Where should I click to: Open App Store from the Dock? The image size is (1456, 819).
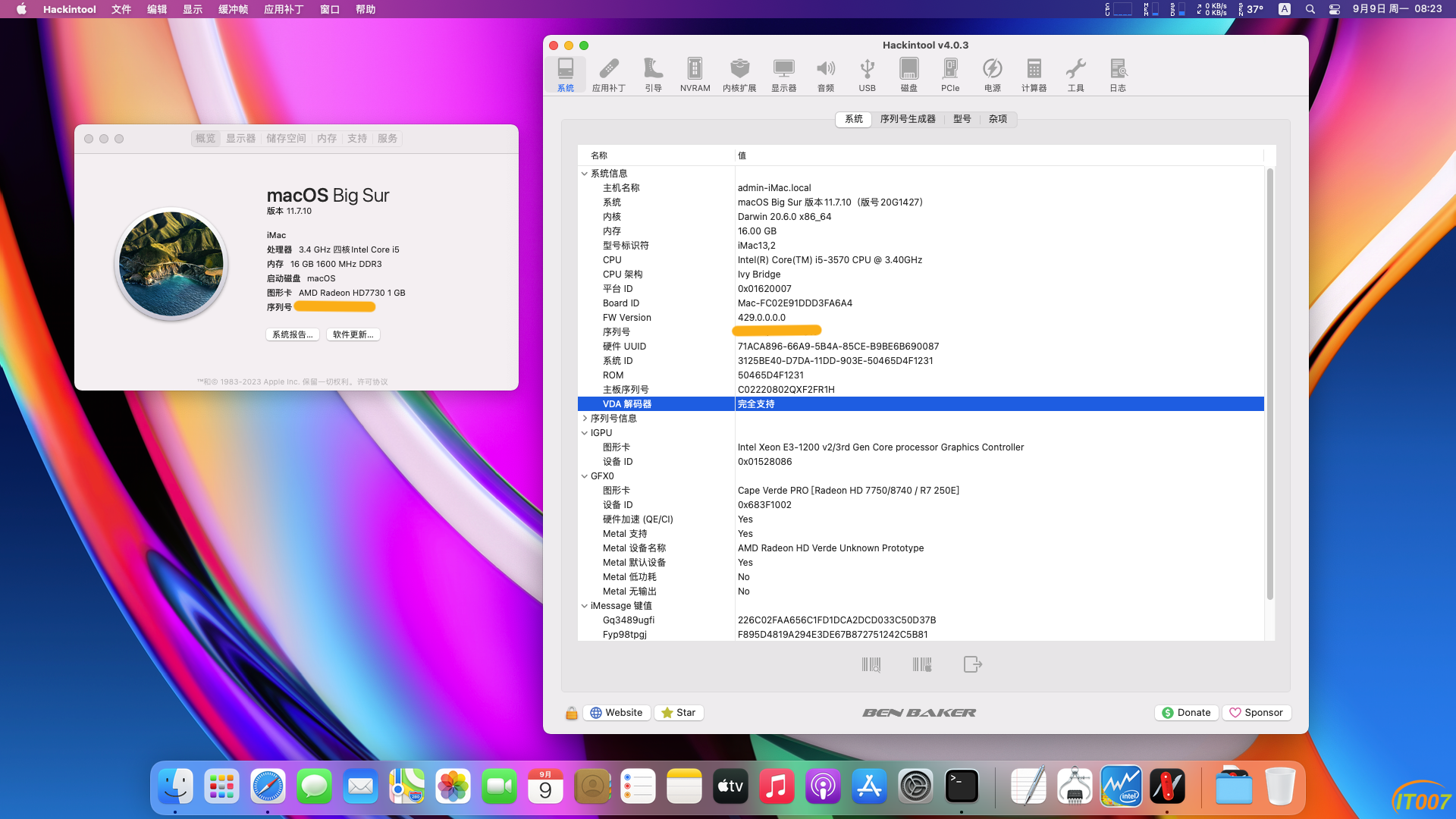[x=869, y=786]
